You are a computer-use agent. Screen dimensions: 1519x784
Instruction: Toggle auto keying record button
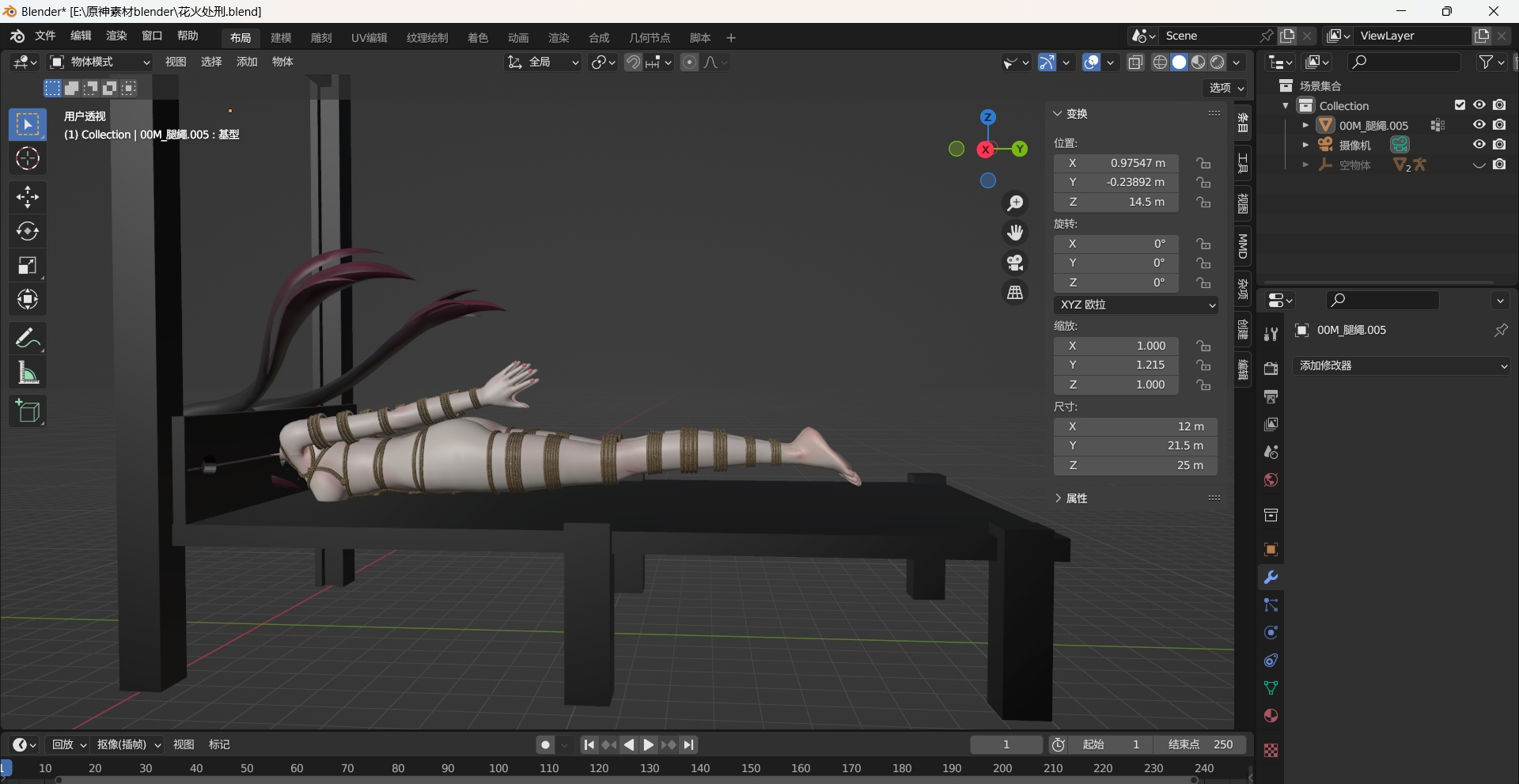click(545, 744)
